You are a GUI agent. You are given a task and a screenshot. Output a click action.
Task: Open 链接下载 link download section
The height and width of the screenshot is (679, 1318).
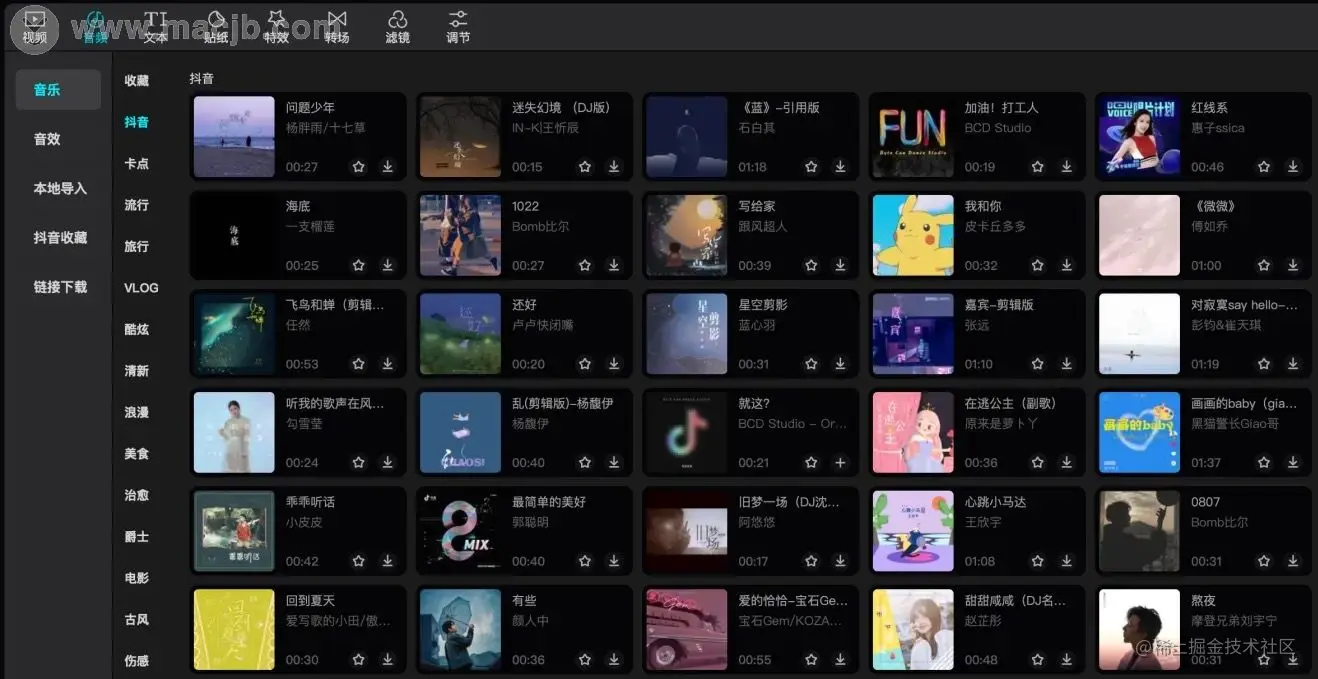(x=60, y=286)
